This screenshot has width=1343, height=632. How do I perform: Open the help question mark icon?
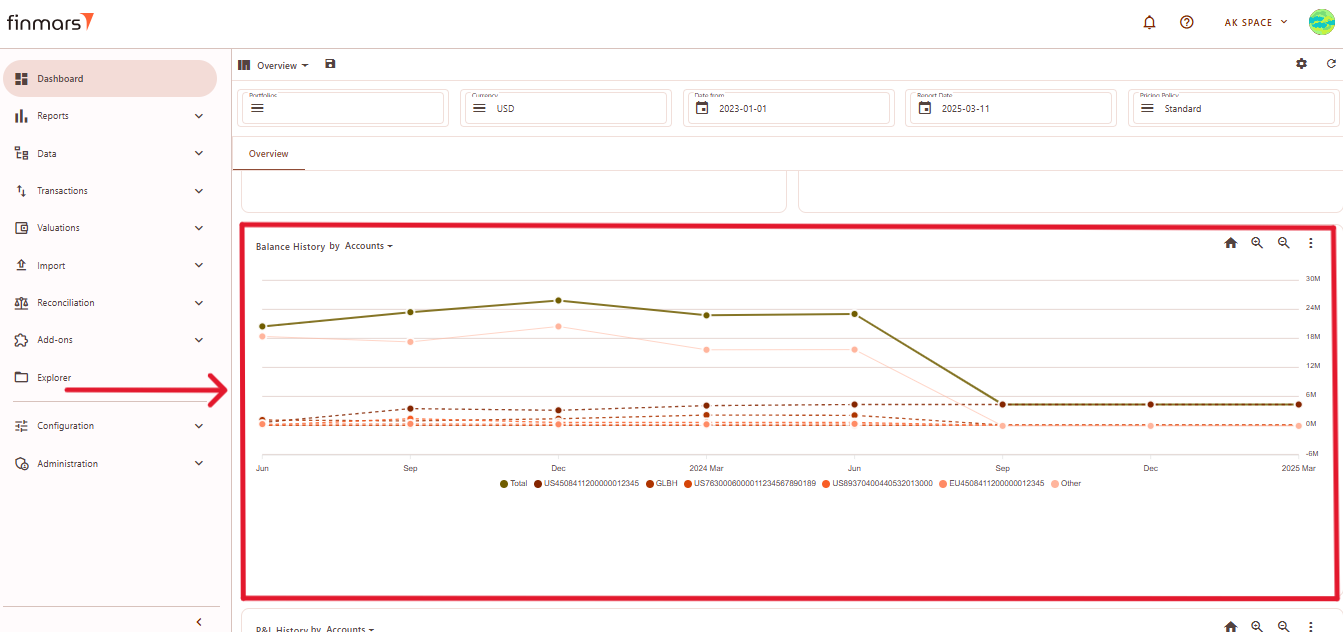tap(1187, 22)
